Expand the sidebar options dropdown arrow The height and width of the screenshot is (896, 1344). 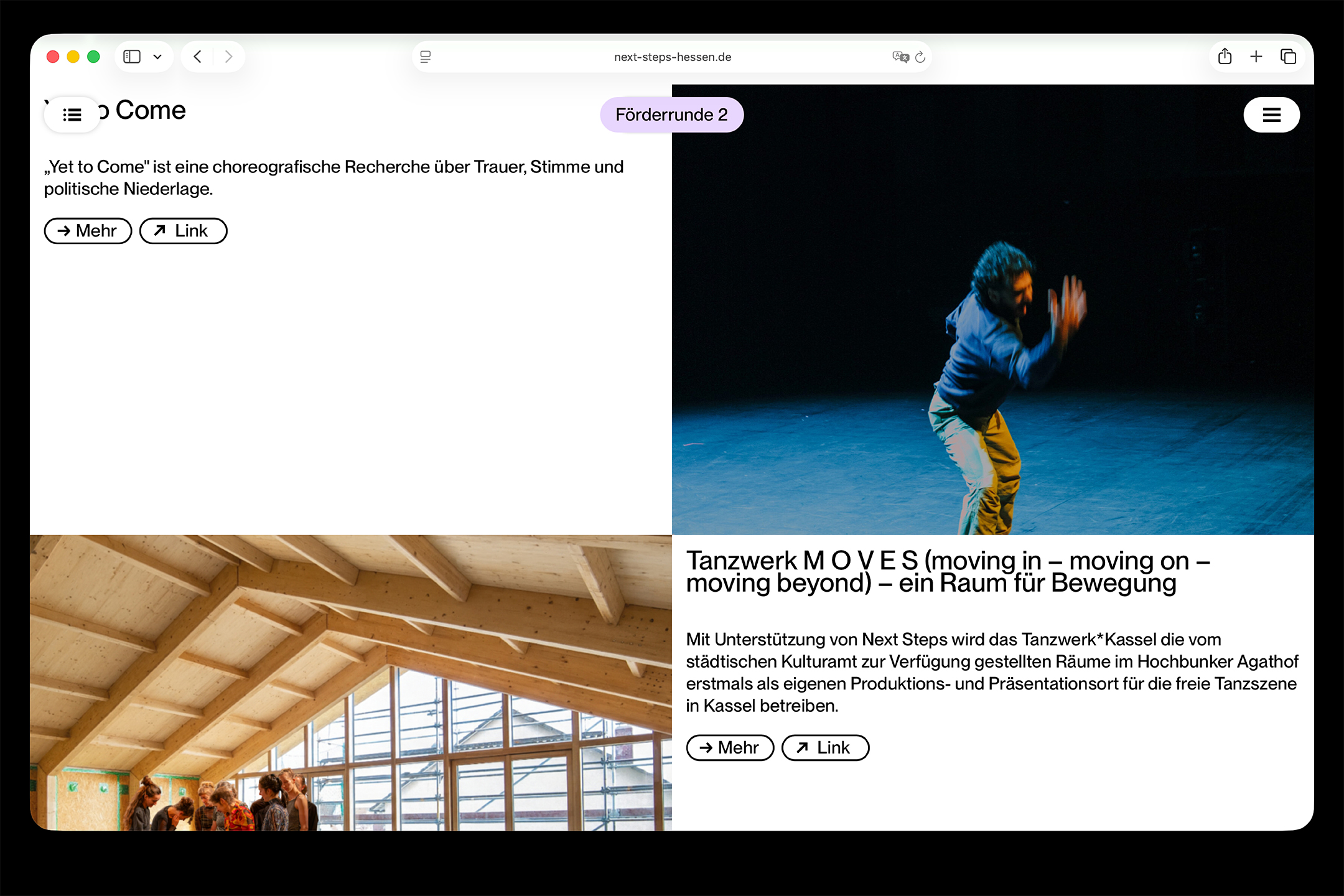coord(157,57)
